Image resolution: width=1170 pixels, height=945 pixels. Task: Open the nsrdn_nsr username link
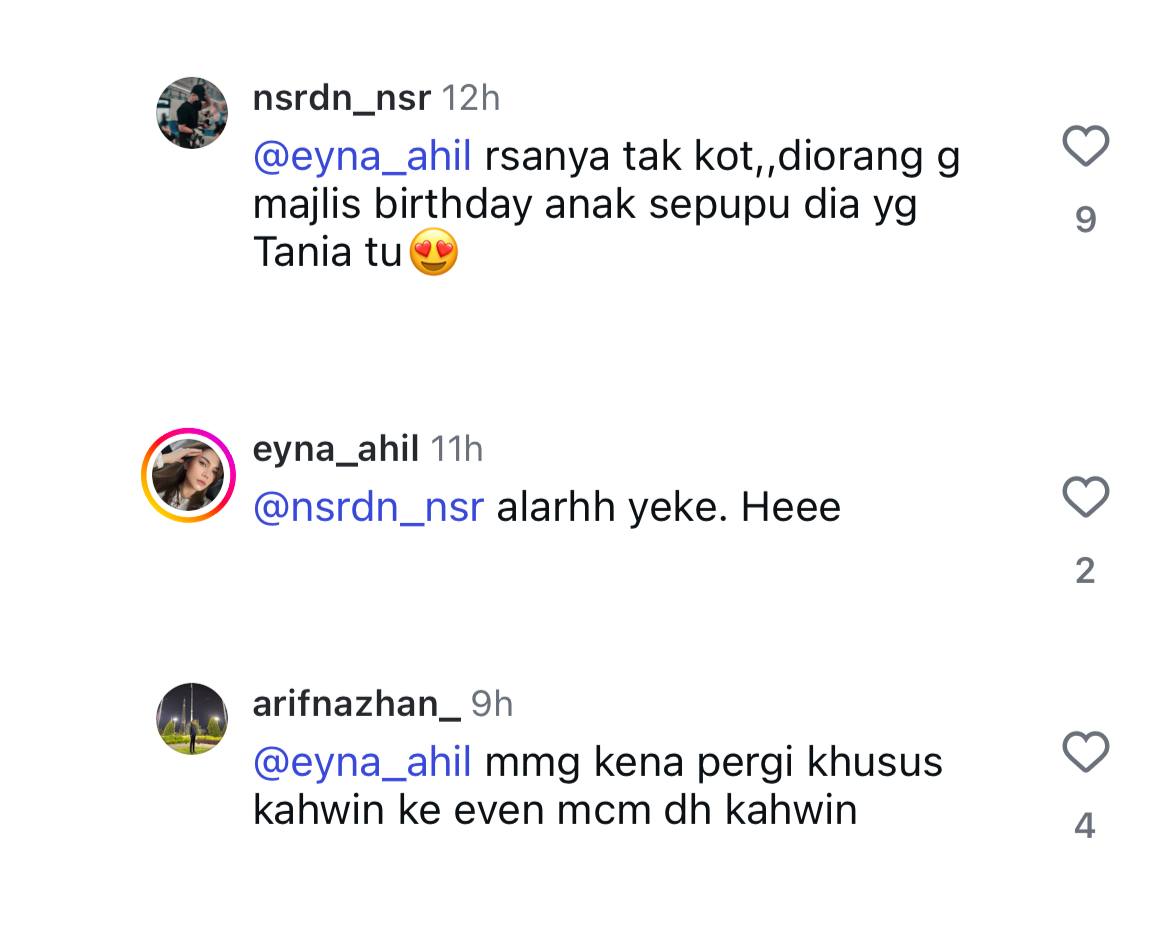(342, 98)
